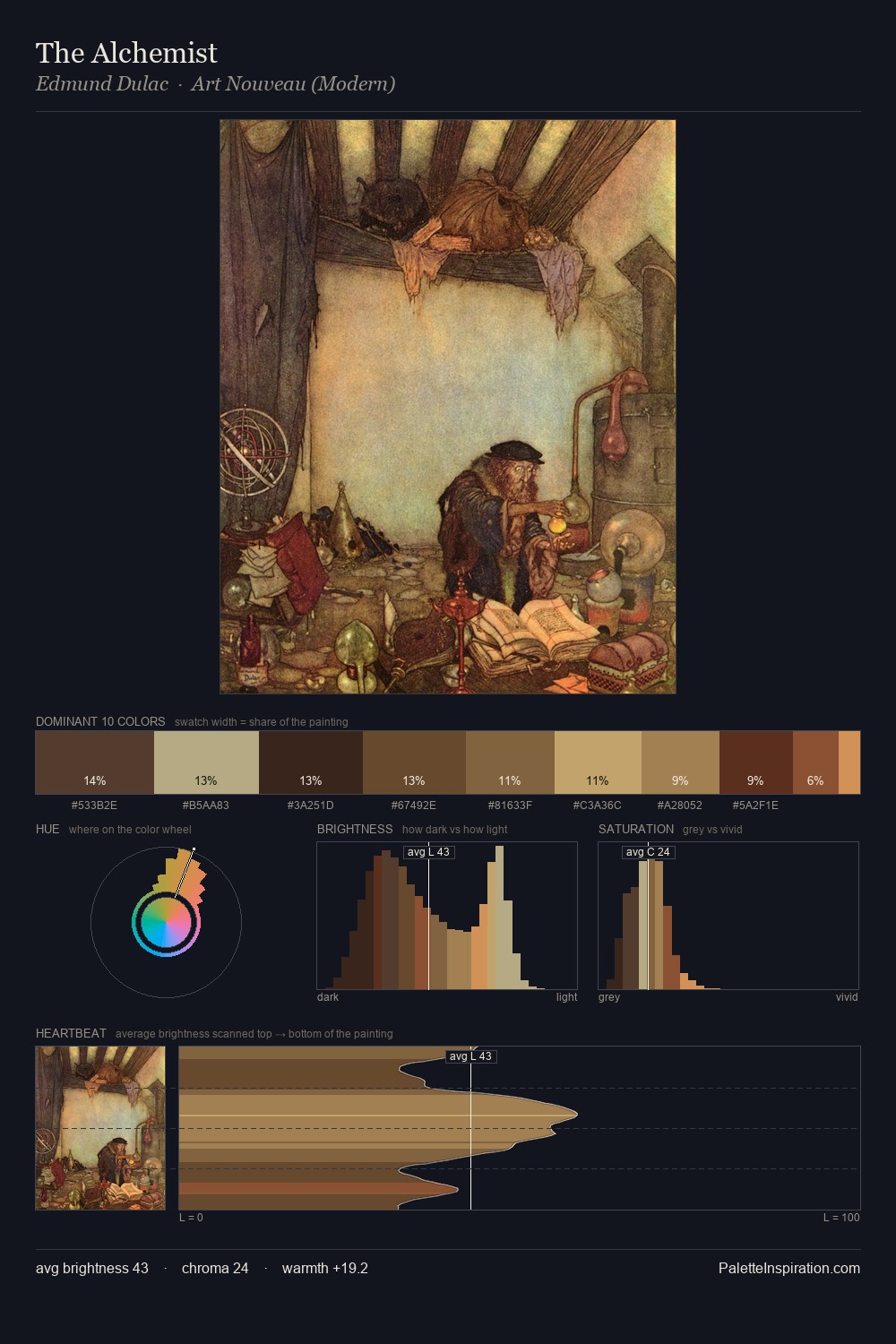This screenshot has width=896, height=1344.
Task: Click the 'avg L 43' marker in heartbeat chart
Action: pos(470,1056)
